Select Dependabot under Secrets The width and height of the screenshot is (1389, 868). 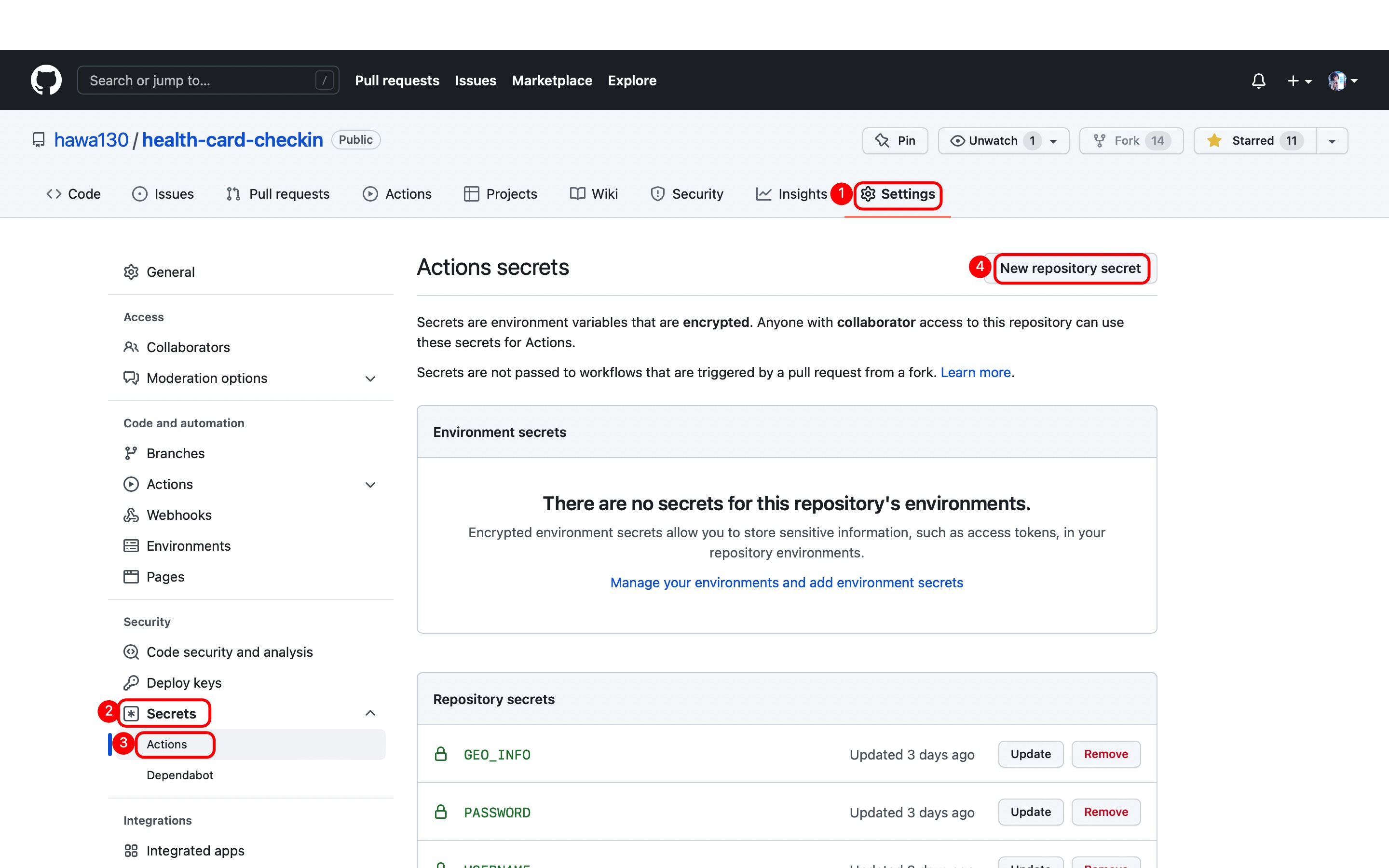(179, 775)
